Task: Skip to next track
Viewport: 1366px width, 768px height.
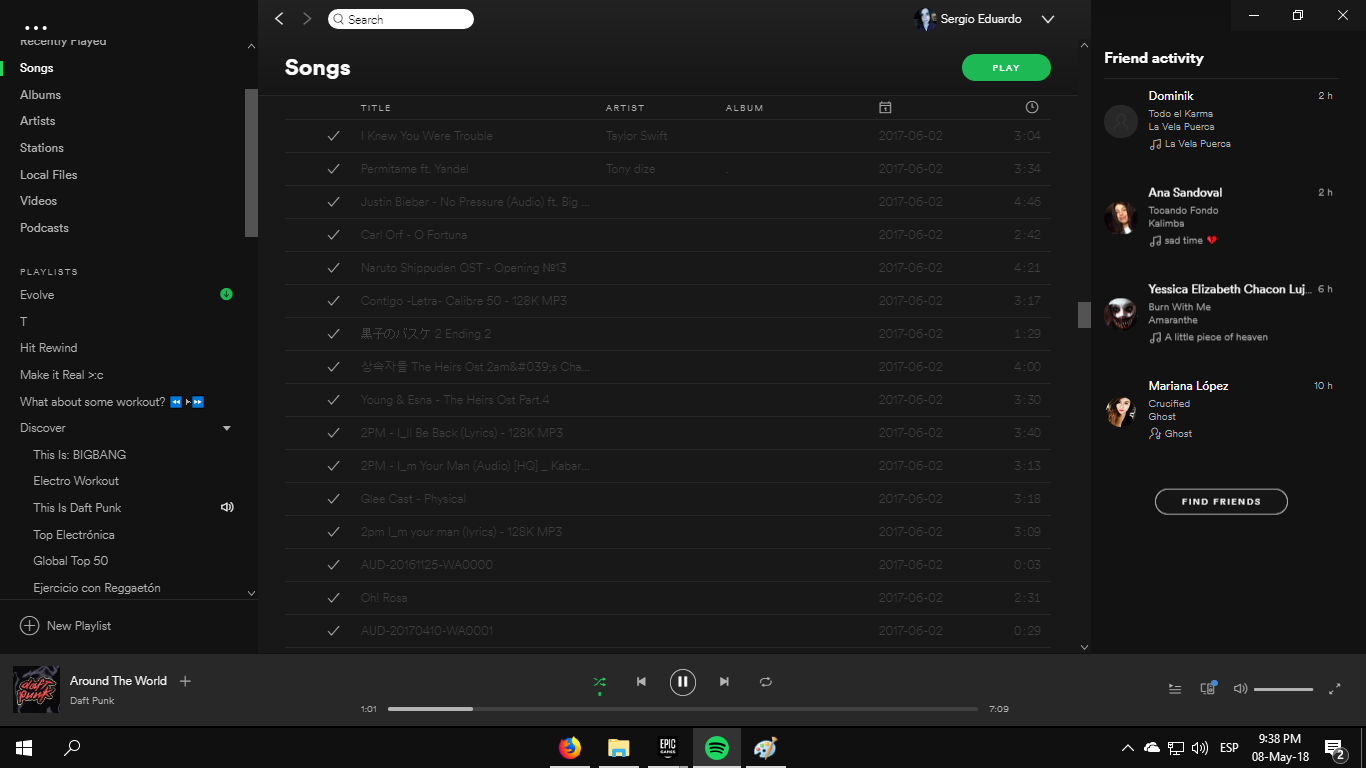Action: point(724,682)
